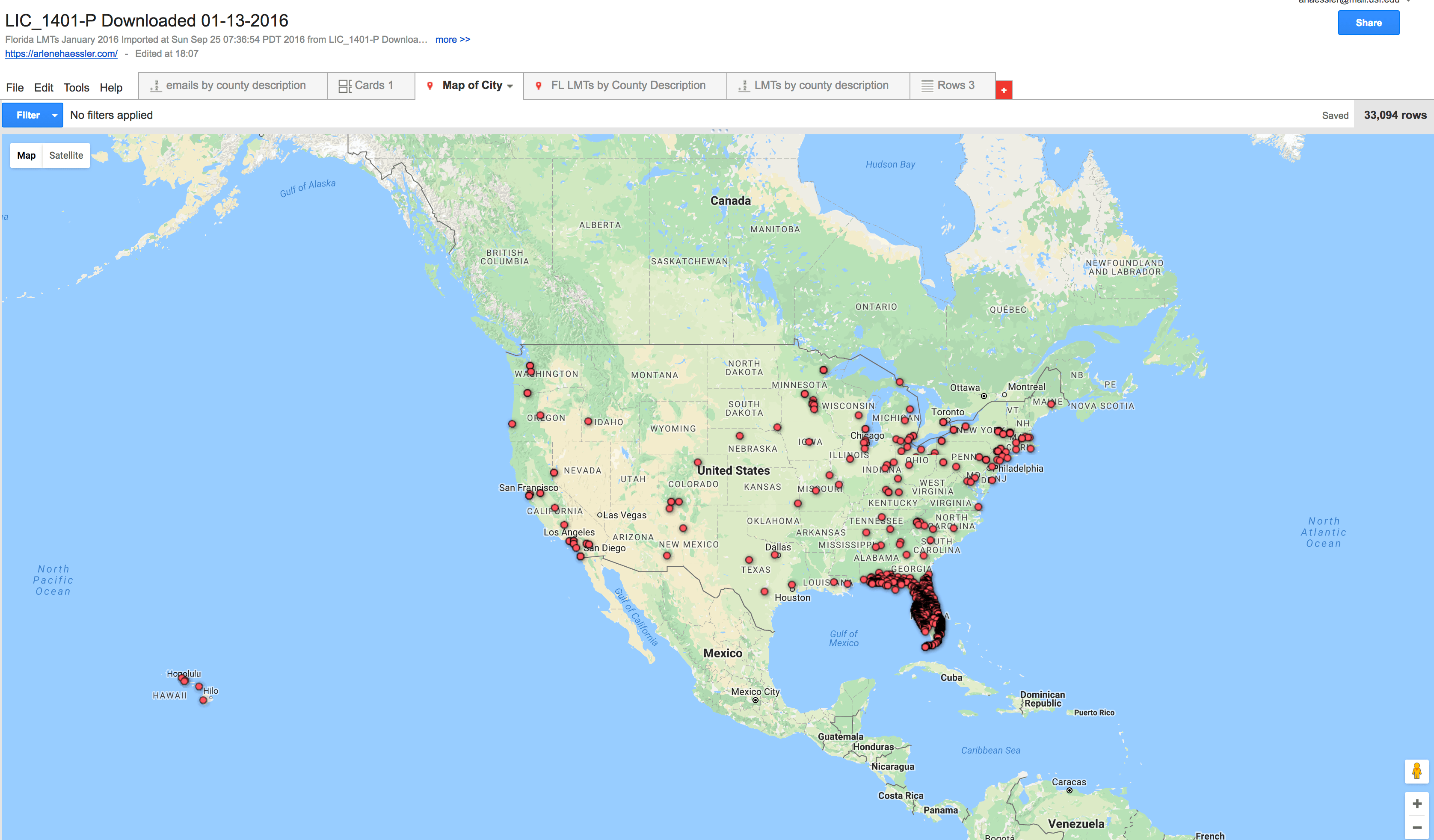The image size is (1434, 840).
Task: Toggle back to Map view
Action: point(26,155)
